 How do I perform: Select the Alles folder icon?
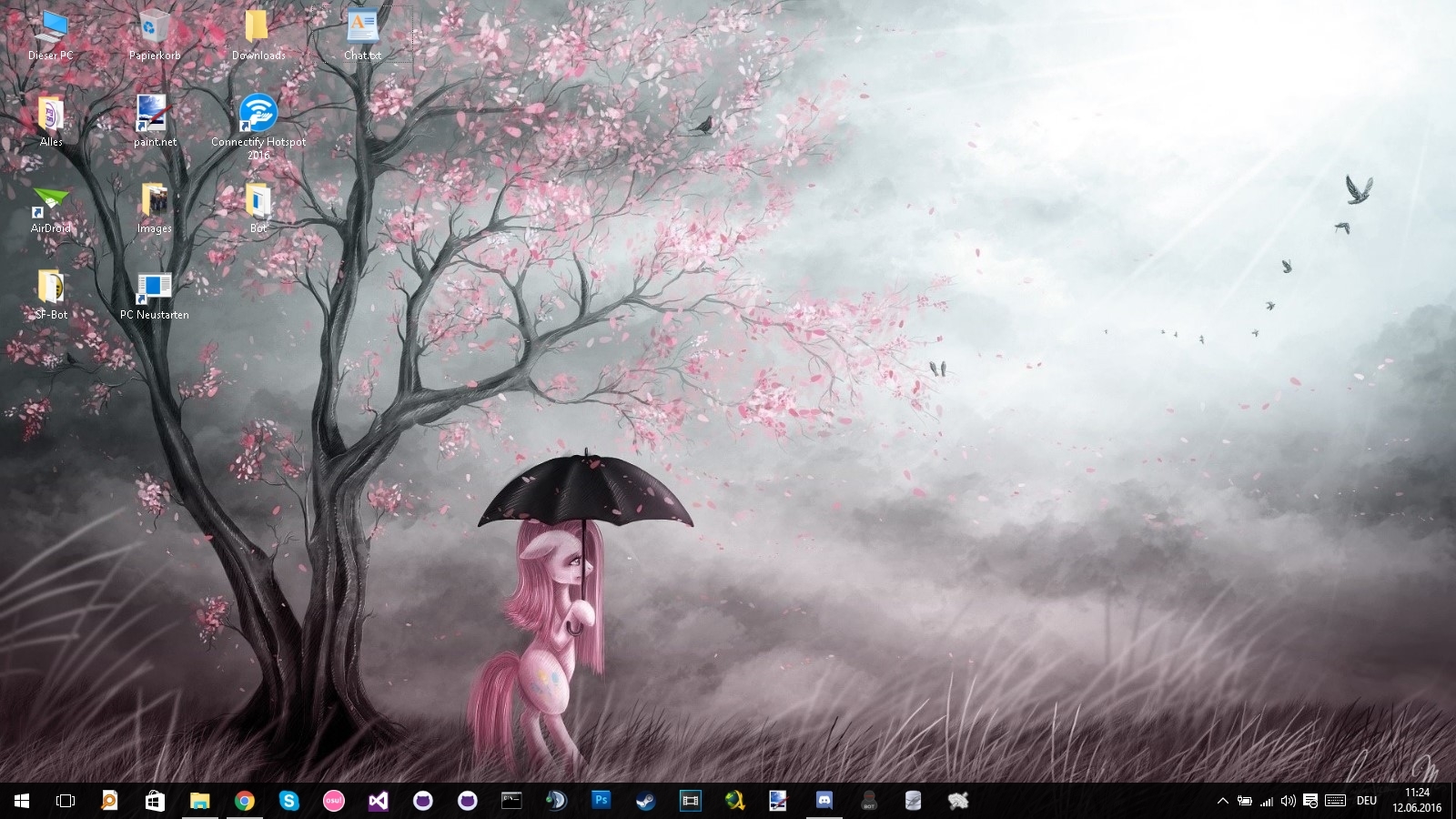[x=51, y=121]
